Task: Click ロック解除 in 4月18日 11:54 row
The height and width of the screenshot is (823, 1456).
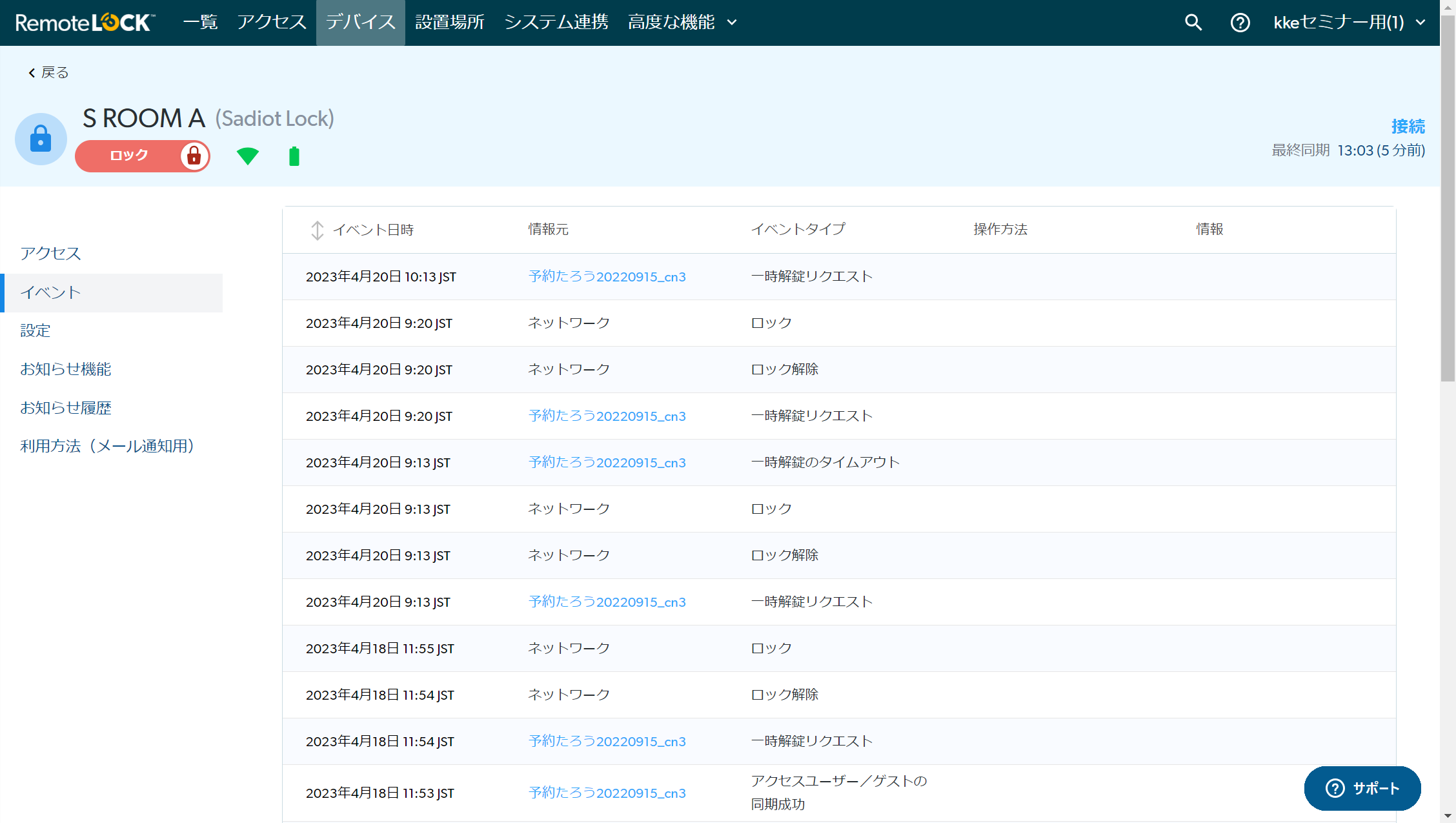Action: pyautogui.click(x=785, y=695)
